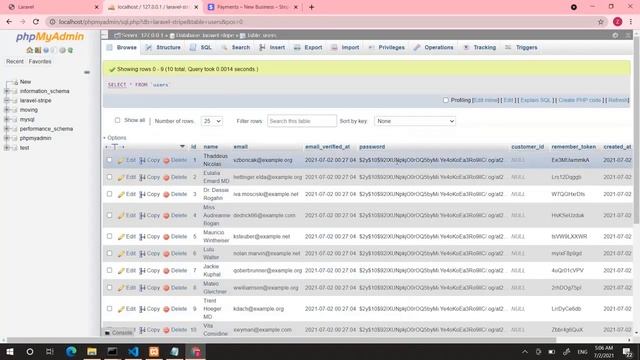
Task: Expand the laravel-stripe database tree
Action: point(7,100)
